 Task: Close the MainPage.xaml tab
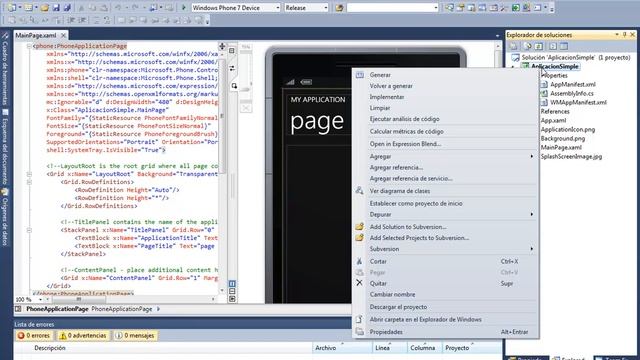[63, 36]
